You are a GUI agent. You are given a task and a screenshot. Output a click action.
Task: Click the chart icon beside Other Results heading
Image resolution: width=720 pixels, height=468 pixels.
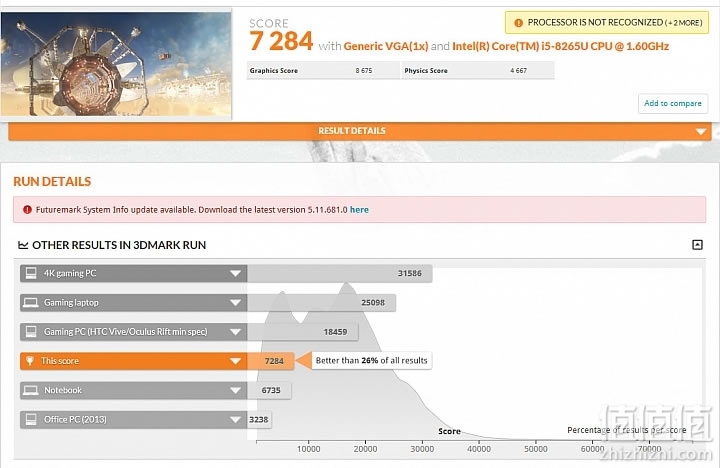pos(23,245)
